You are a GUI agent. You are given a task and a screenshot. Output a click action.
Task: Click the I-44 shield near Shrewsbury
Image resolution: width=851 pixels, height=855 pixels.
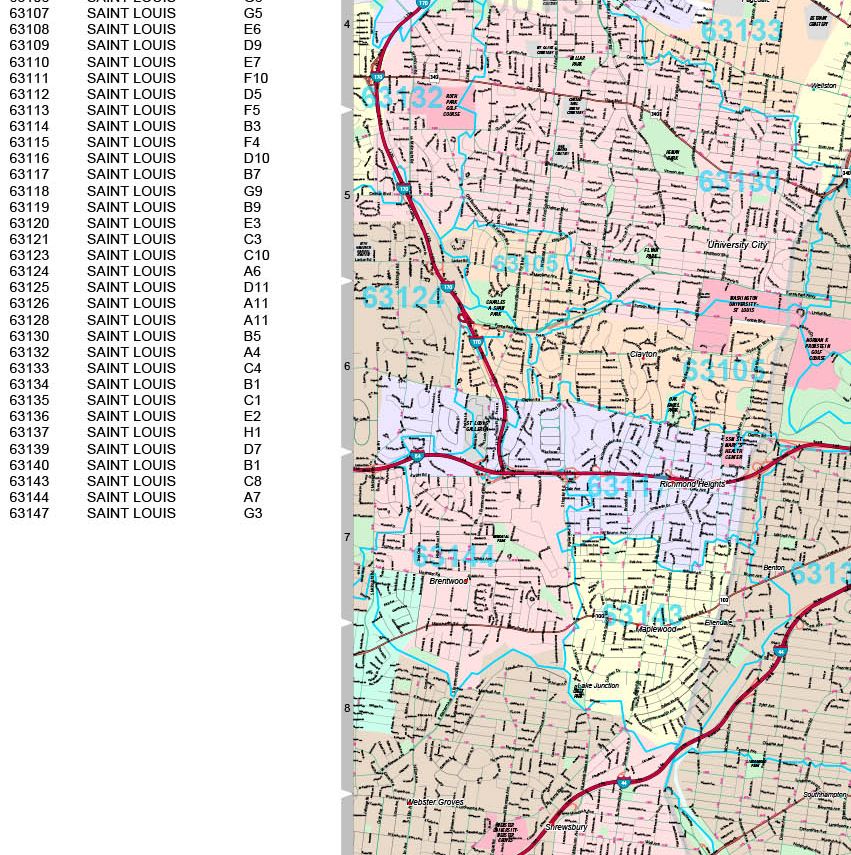point(624,783)
